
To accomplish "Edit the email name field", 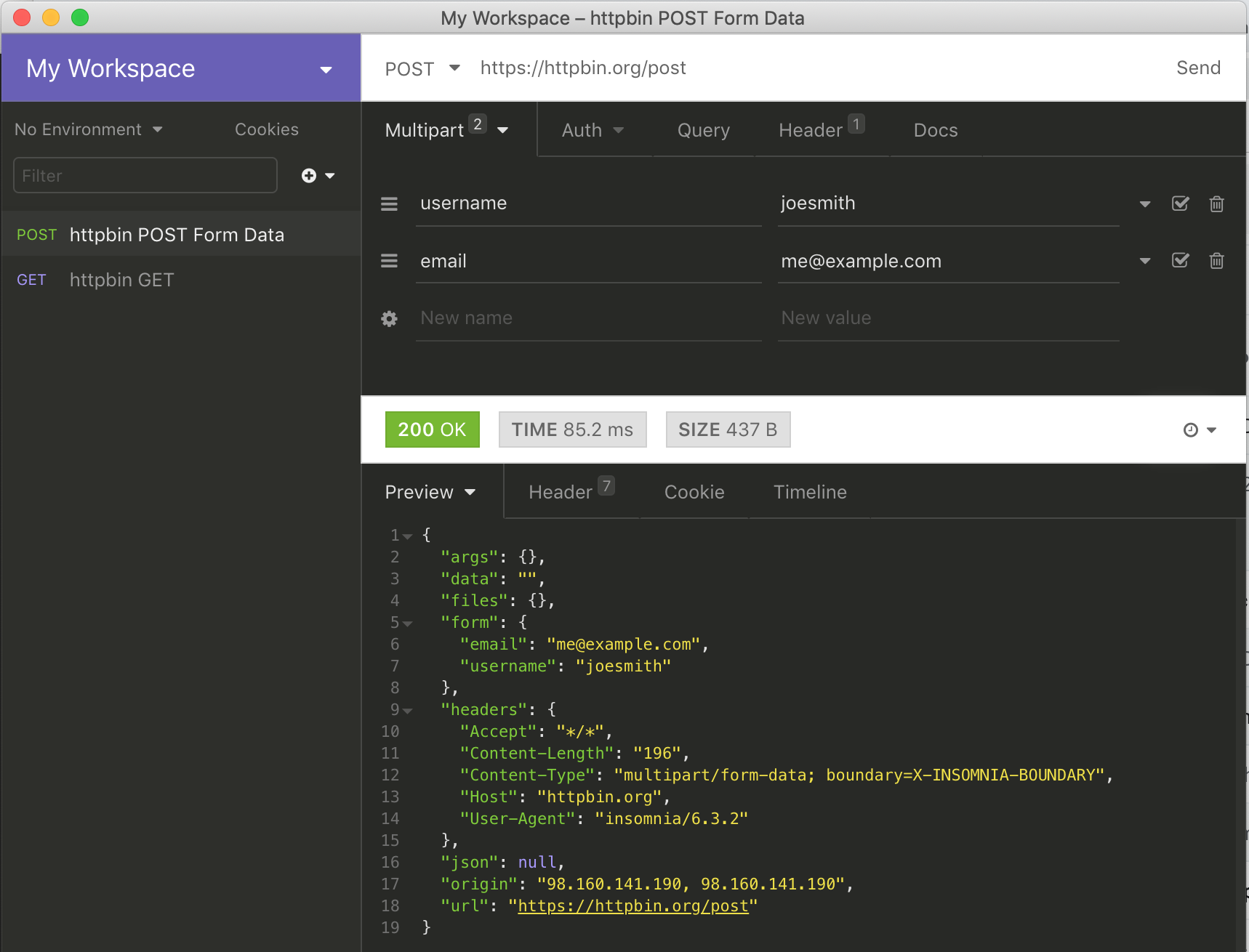I will (x=588, y=262).
